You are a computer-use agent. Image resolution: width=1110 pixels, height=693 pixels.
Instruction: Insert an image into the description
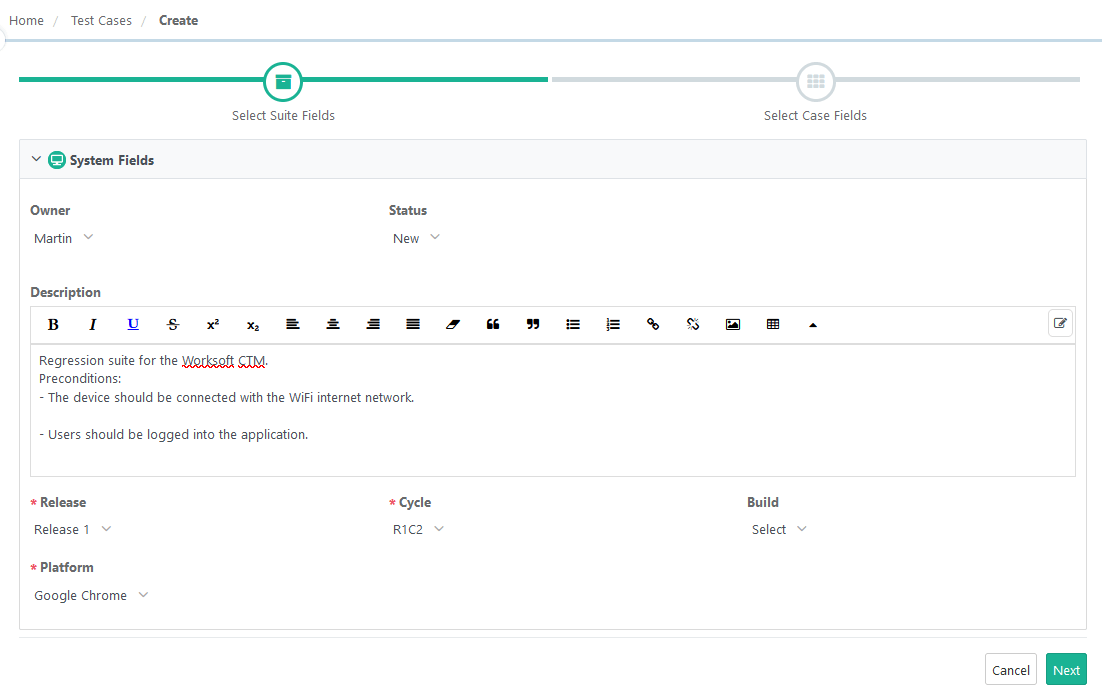(x=733, y=325)
